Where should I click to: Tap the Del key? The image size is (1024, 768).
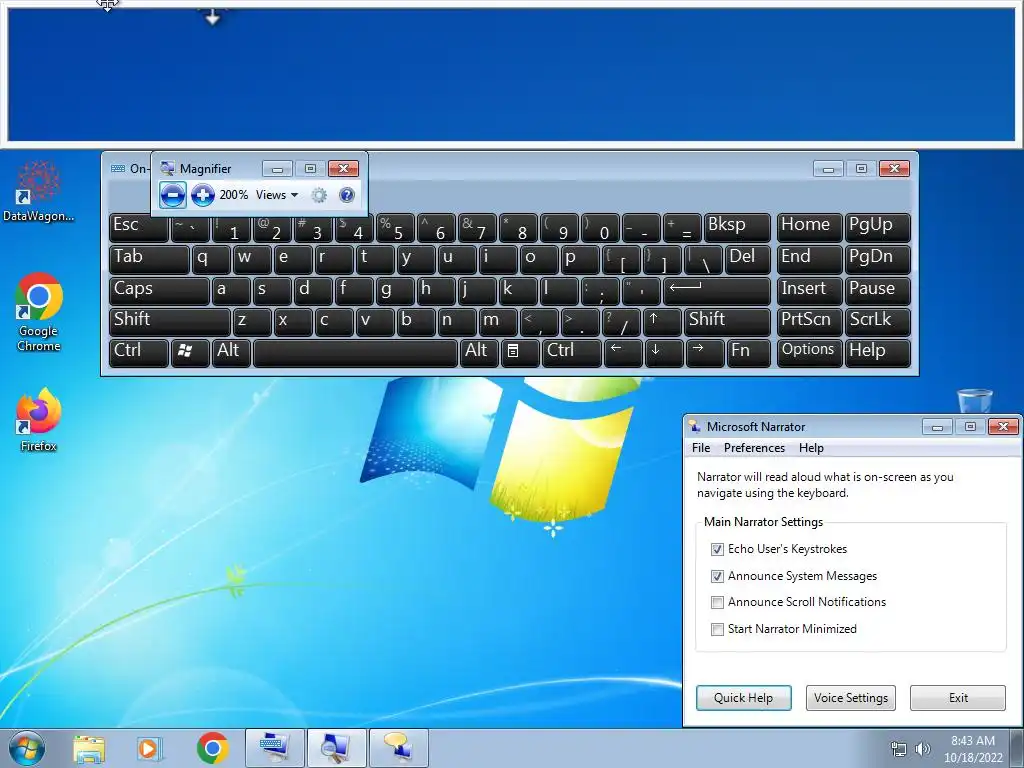(748, 259)
